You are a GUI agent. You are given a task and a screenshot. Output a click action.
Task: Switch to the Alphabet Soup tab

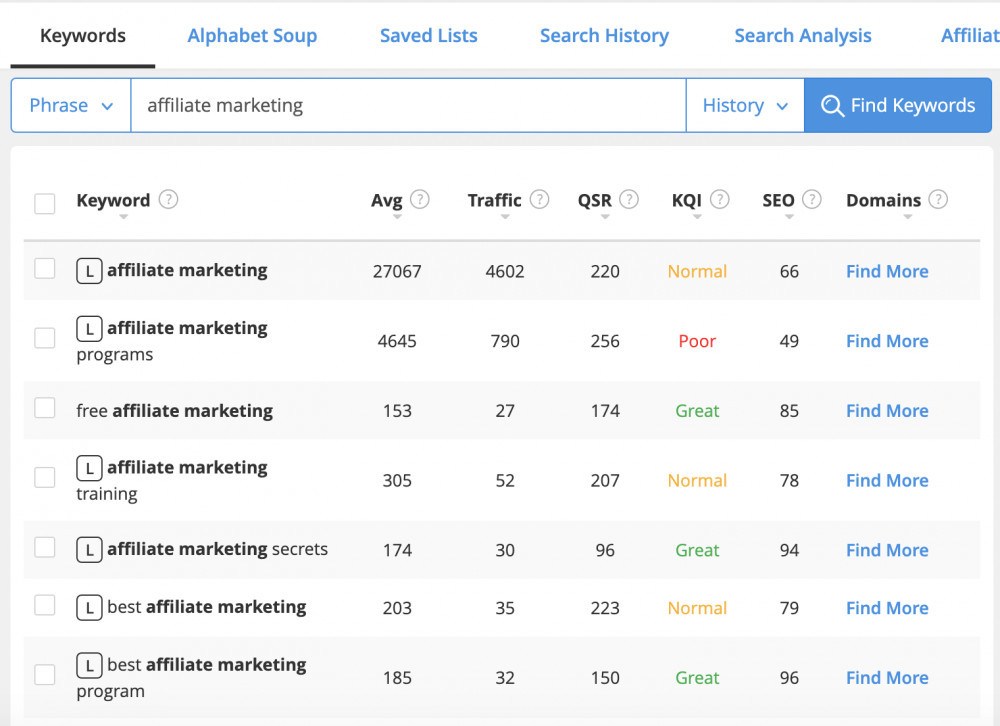coord(252,36)
